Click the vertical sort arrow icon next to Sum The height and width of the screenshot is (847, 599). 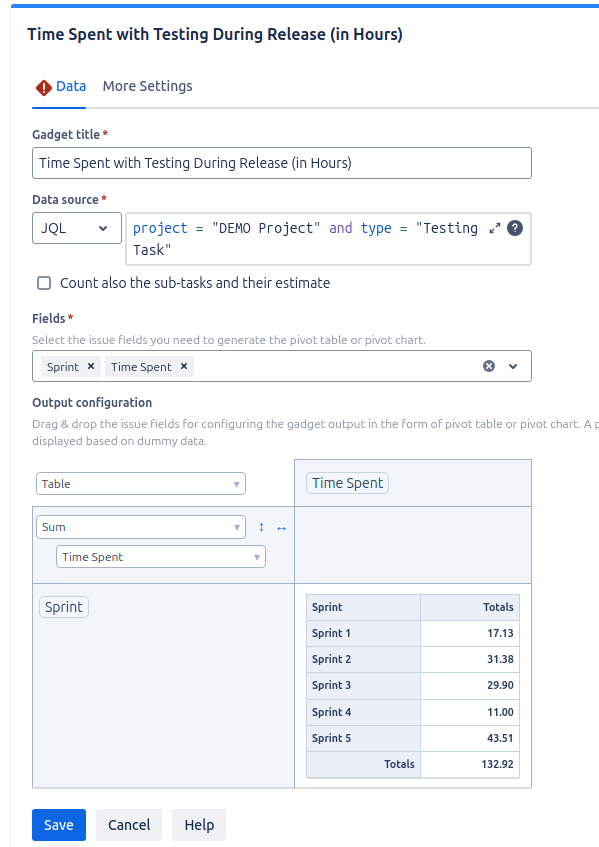(261, 527)
